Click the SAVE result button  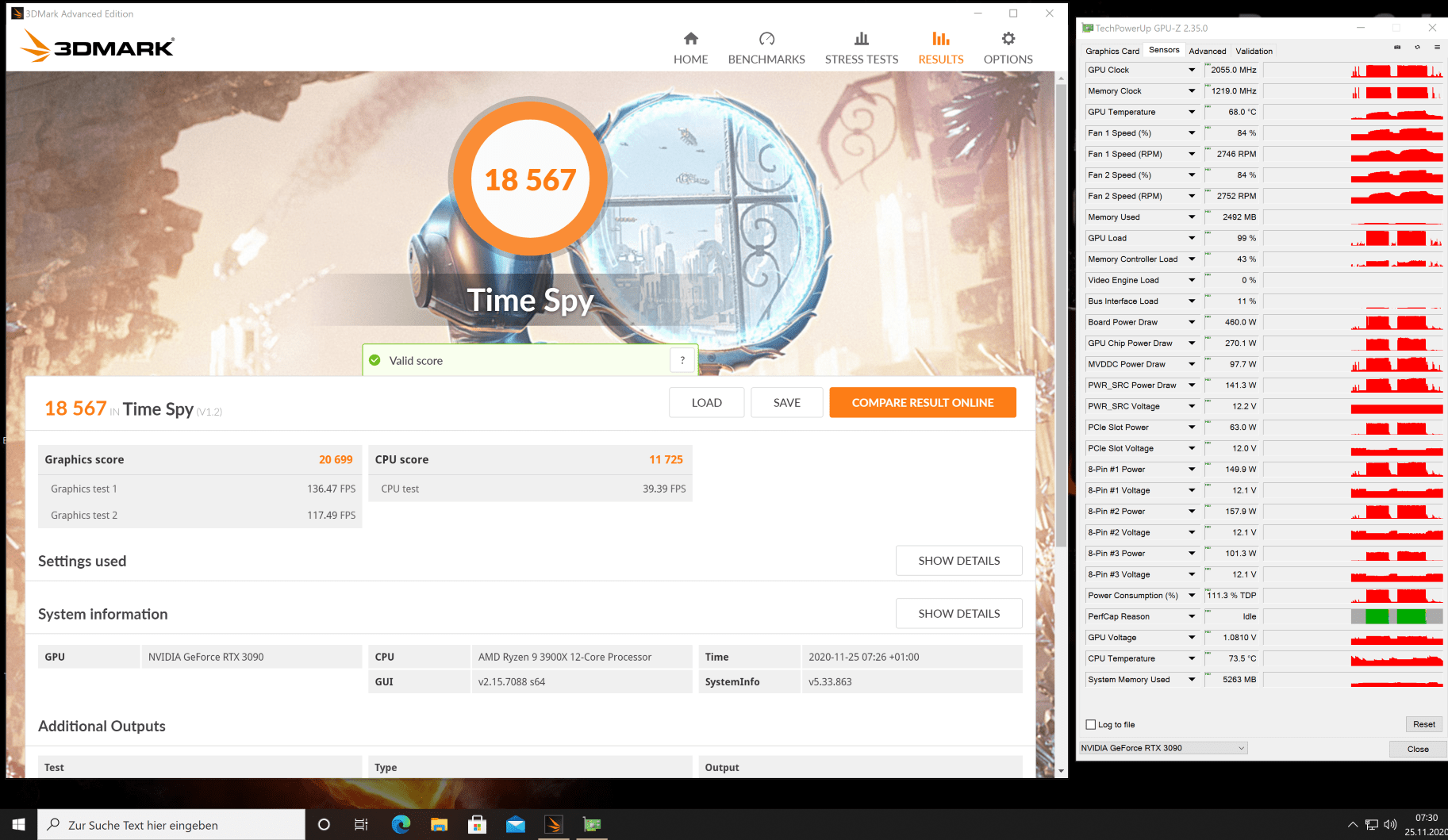pyautogui.click(x=787, y=403)
